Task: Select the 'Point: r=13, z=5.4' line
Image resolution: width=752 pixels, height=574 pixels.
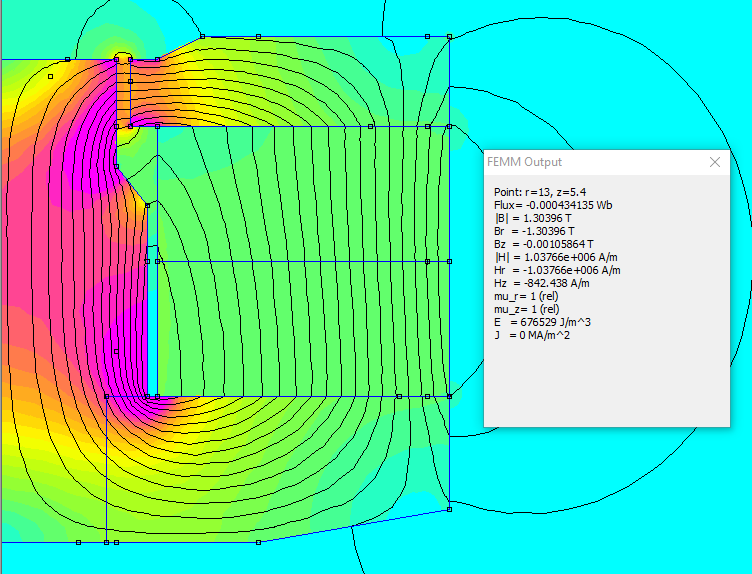Action: (x=540, y=192)
